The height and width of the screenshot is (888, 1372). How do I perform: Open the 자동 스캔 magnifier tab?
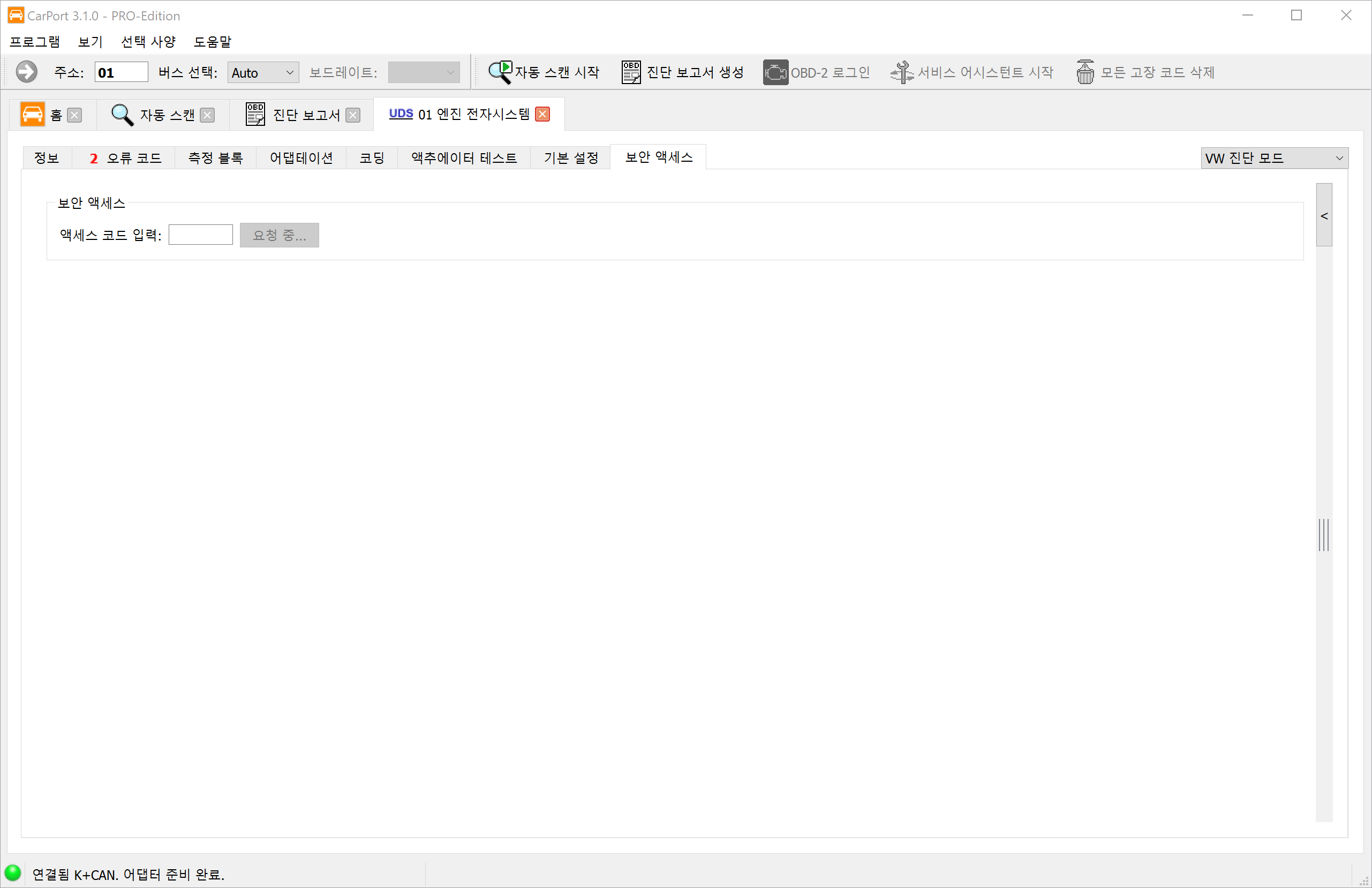122,115
